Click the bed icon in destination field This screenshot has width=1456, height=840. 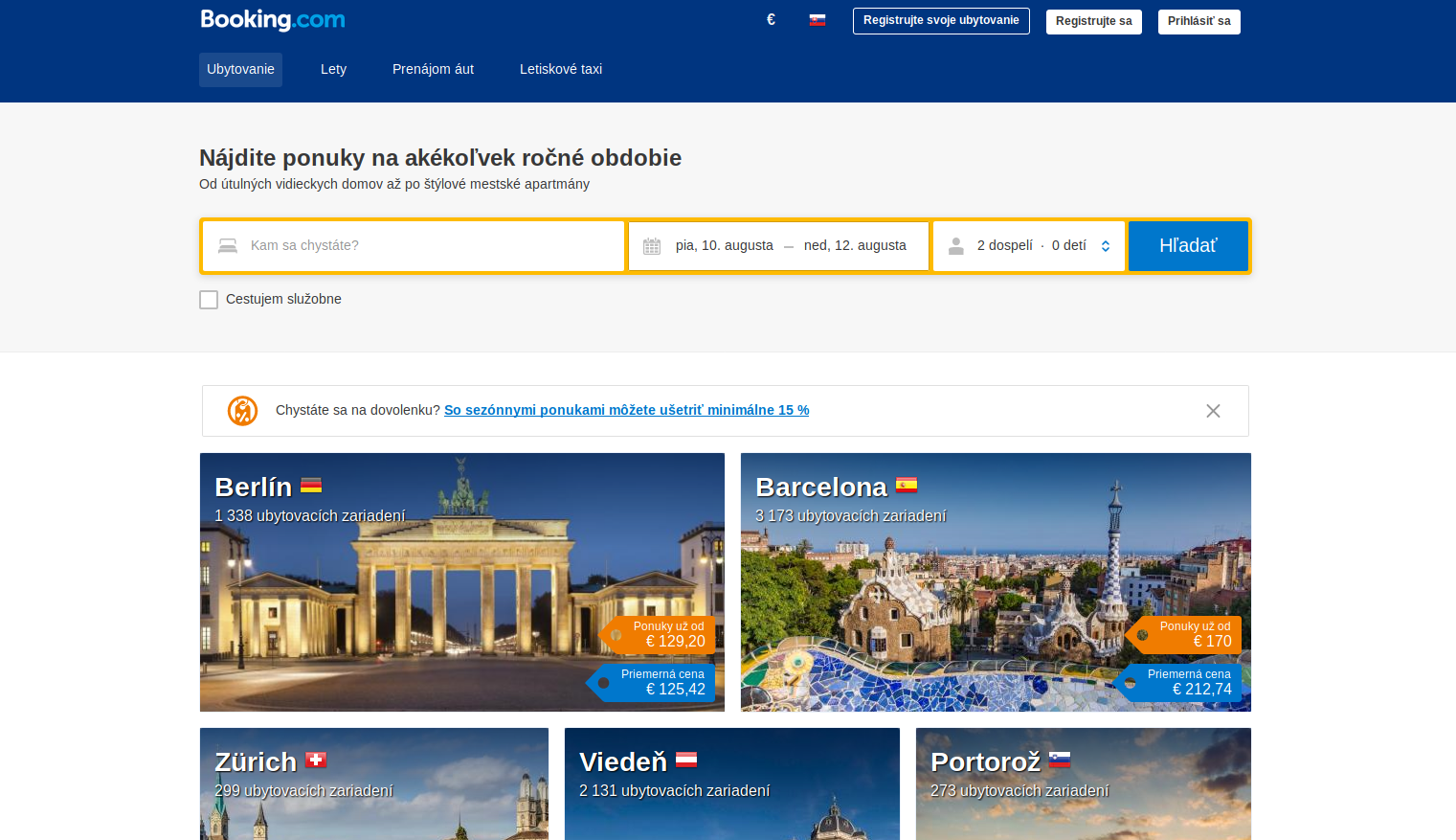[x=228, y=246]
